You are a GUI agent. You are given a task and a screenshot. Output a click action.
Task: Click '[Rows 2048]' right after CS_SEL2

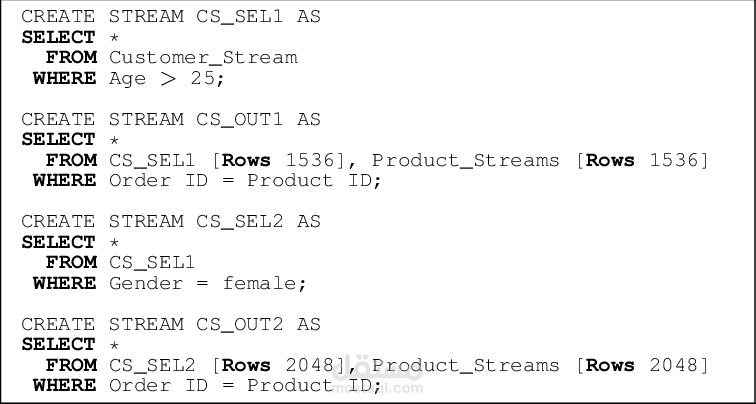click(x=284, y=365)
